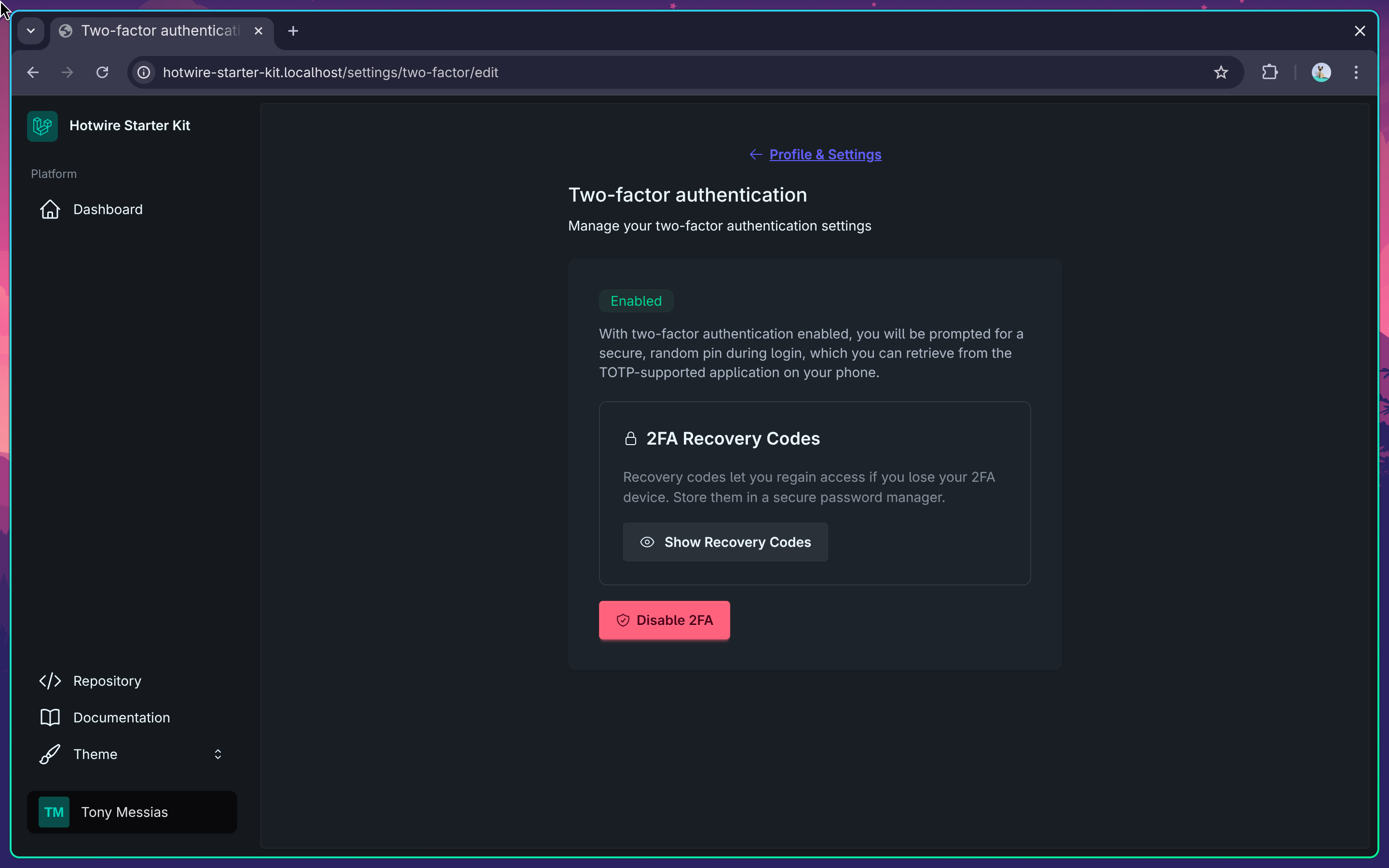Screen dimensions: 1389x868
Task: Open a new browser tab
Action: pyautogui.click(x=293, y=31)
